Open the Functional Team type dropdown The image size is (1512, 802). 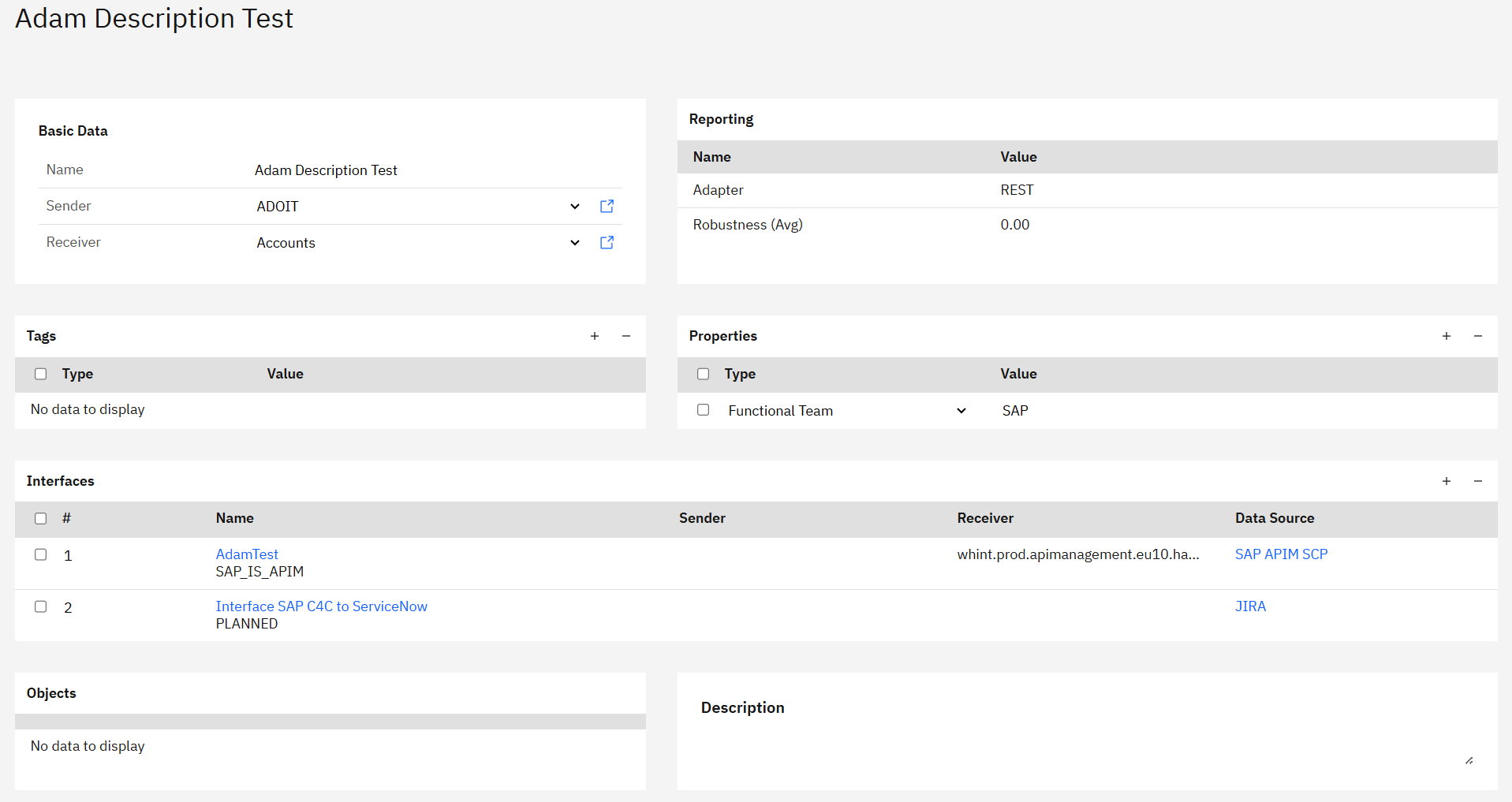point(961,411)
